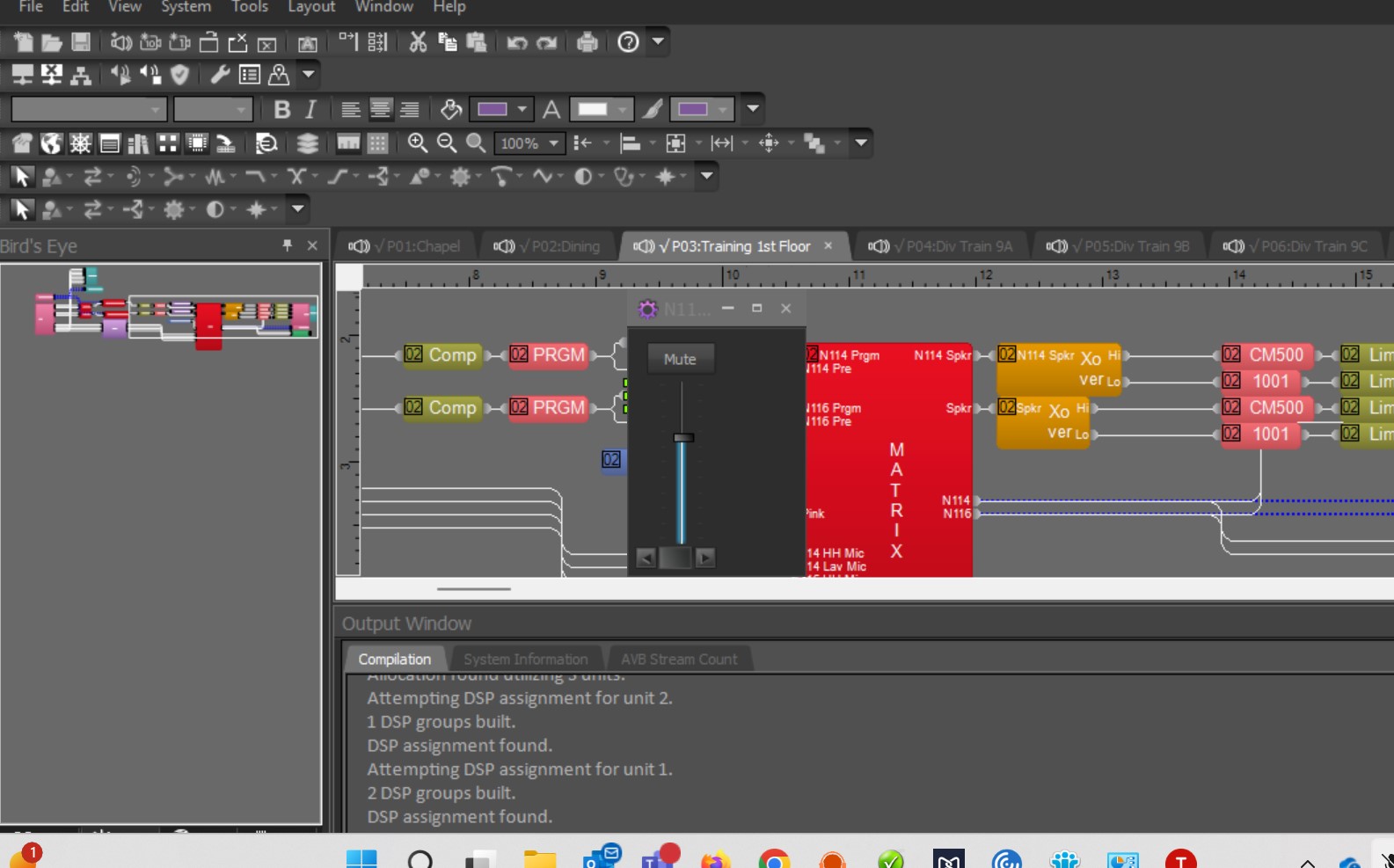This screenshot has width=1394, height=868.
Task: Click the Print icon in toolbar
Action: pyautogui.click(x=587, y=42)
